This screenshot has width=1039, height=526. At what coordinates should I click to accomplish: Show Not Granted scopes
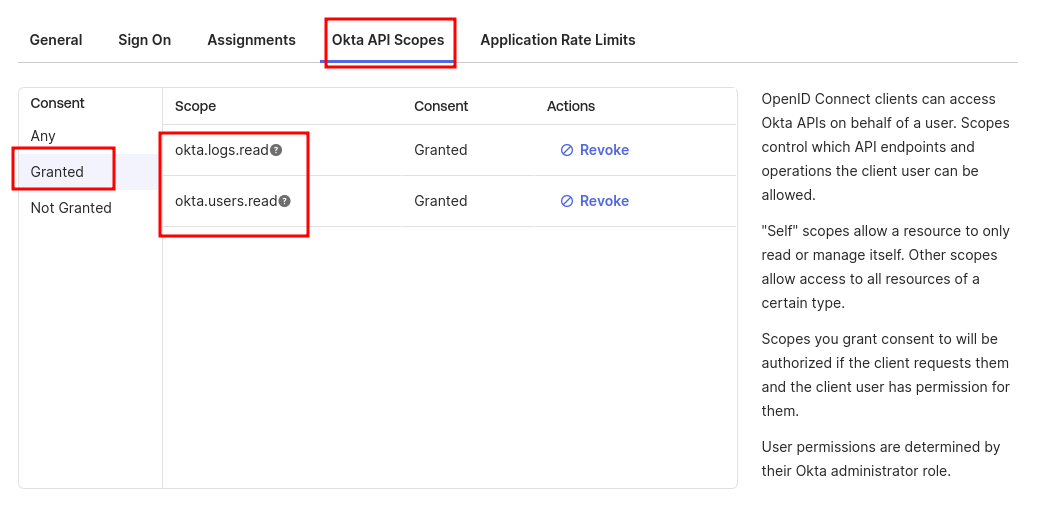[x=71, y=208]
